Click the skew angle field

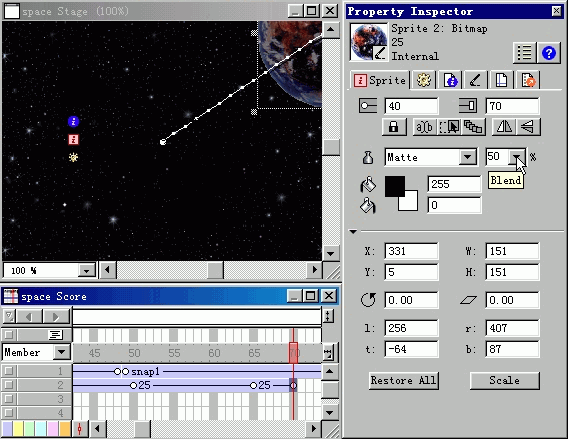click(512, 300)
